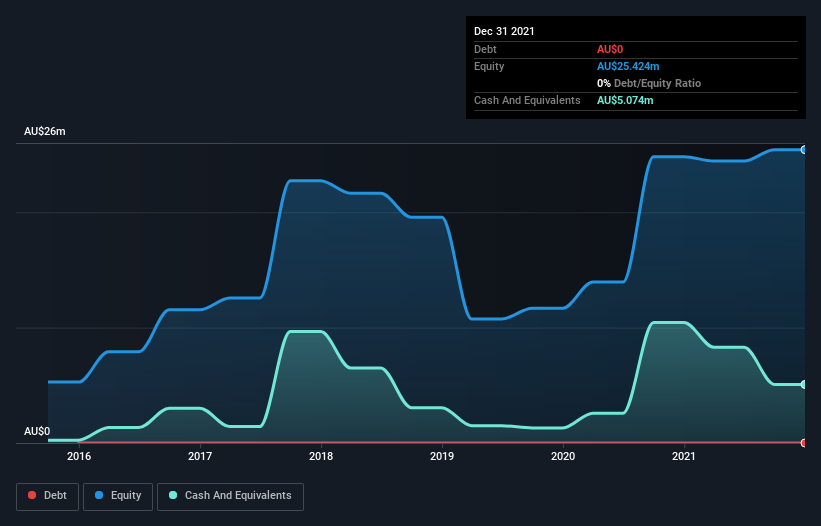
Task: Toggle Cash And Equivalents legend button
Action: (230, 496)
